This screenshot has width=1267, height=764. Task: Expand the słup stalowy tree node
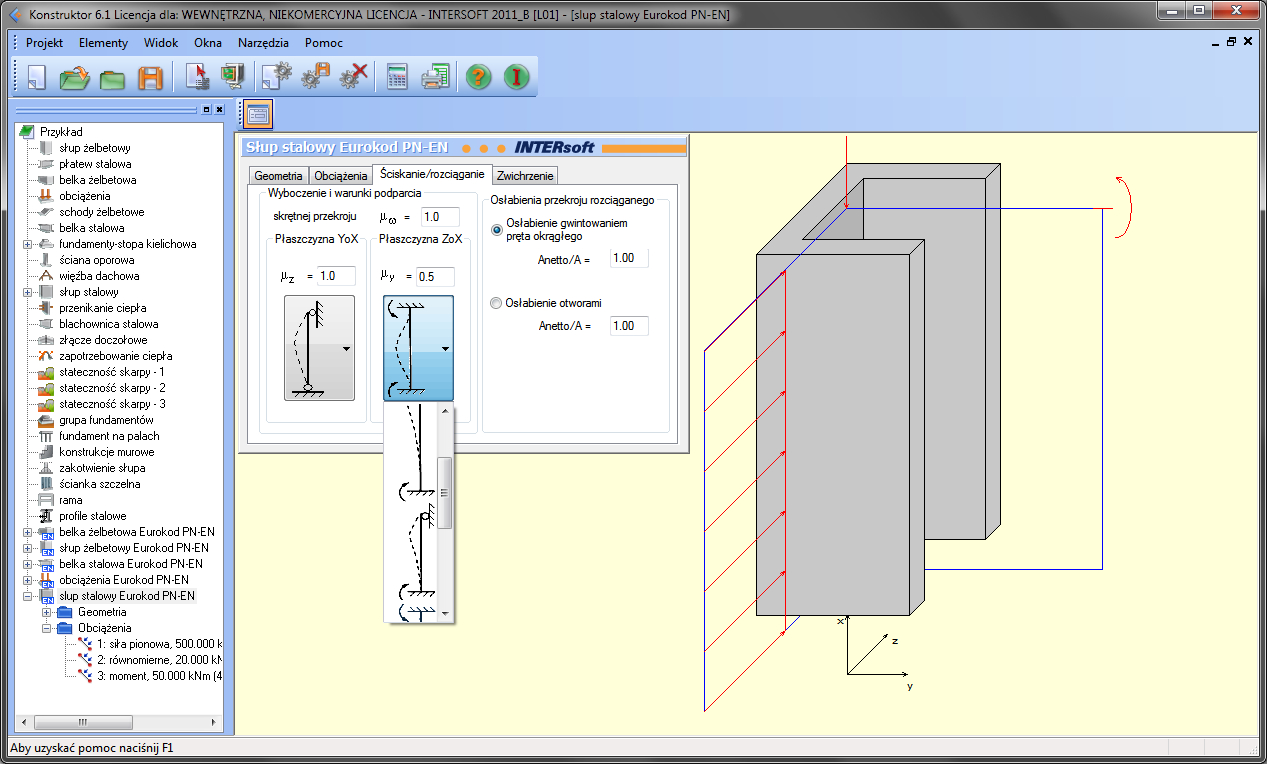click(27, 292)
